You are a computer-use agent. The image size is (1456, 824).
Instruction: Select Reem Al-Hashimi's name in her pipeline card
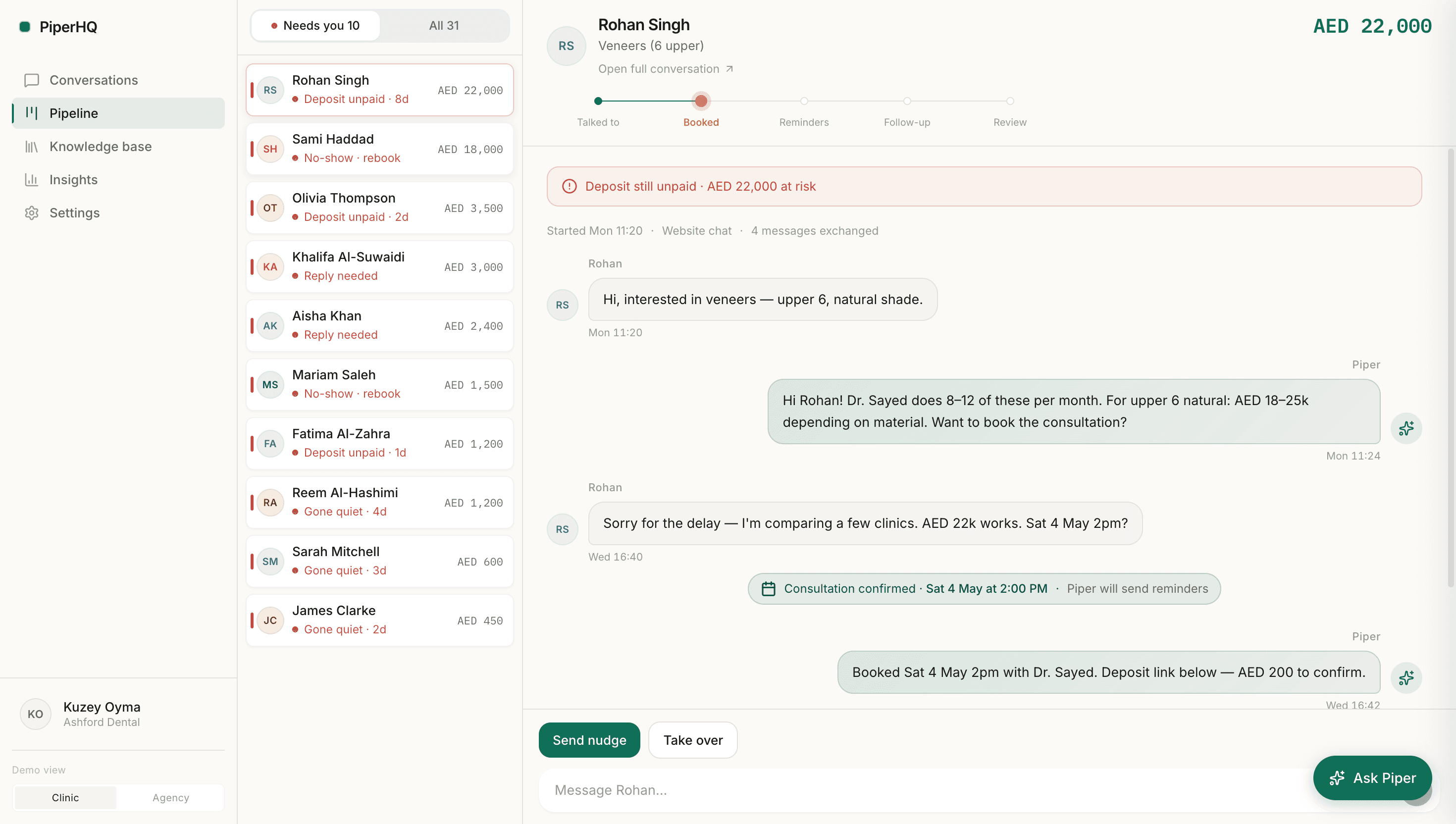tap(345, 492)
